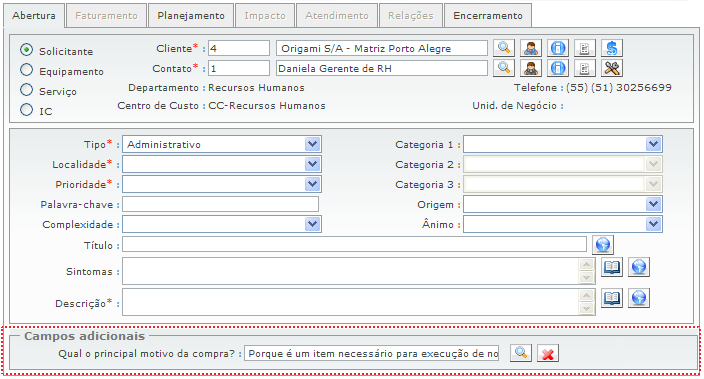Open the Origem dropdown

(563, 204)
